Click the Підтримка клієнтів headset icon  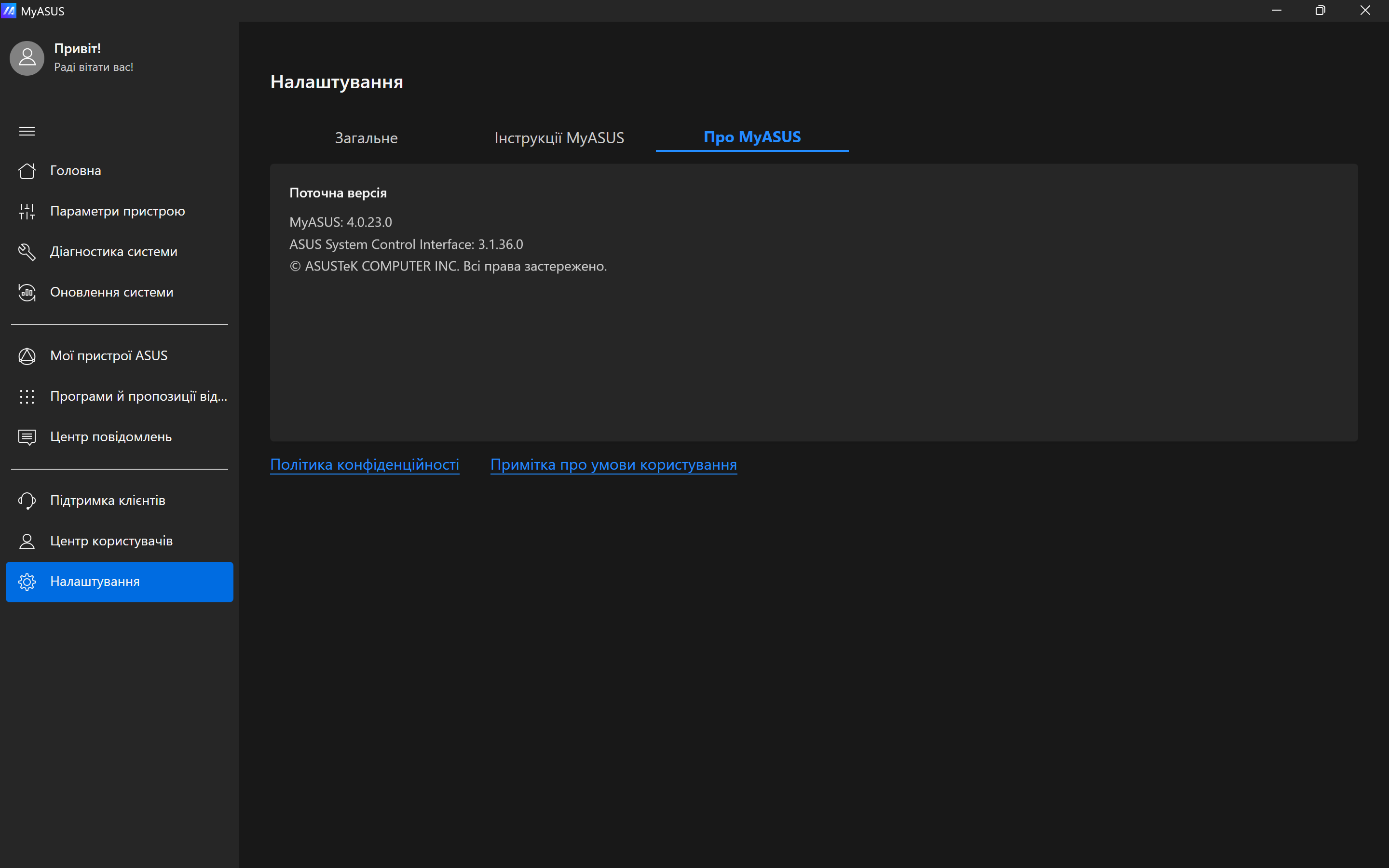point(27,501)
